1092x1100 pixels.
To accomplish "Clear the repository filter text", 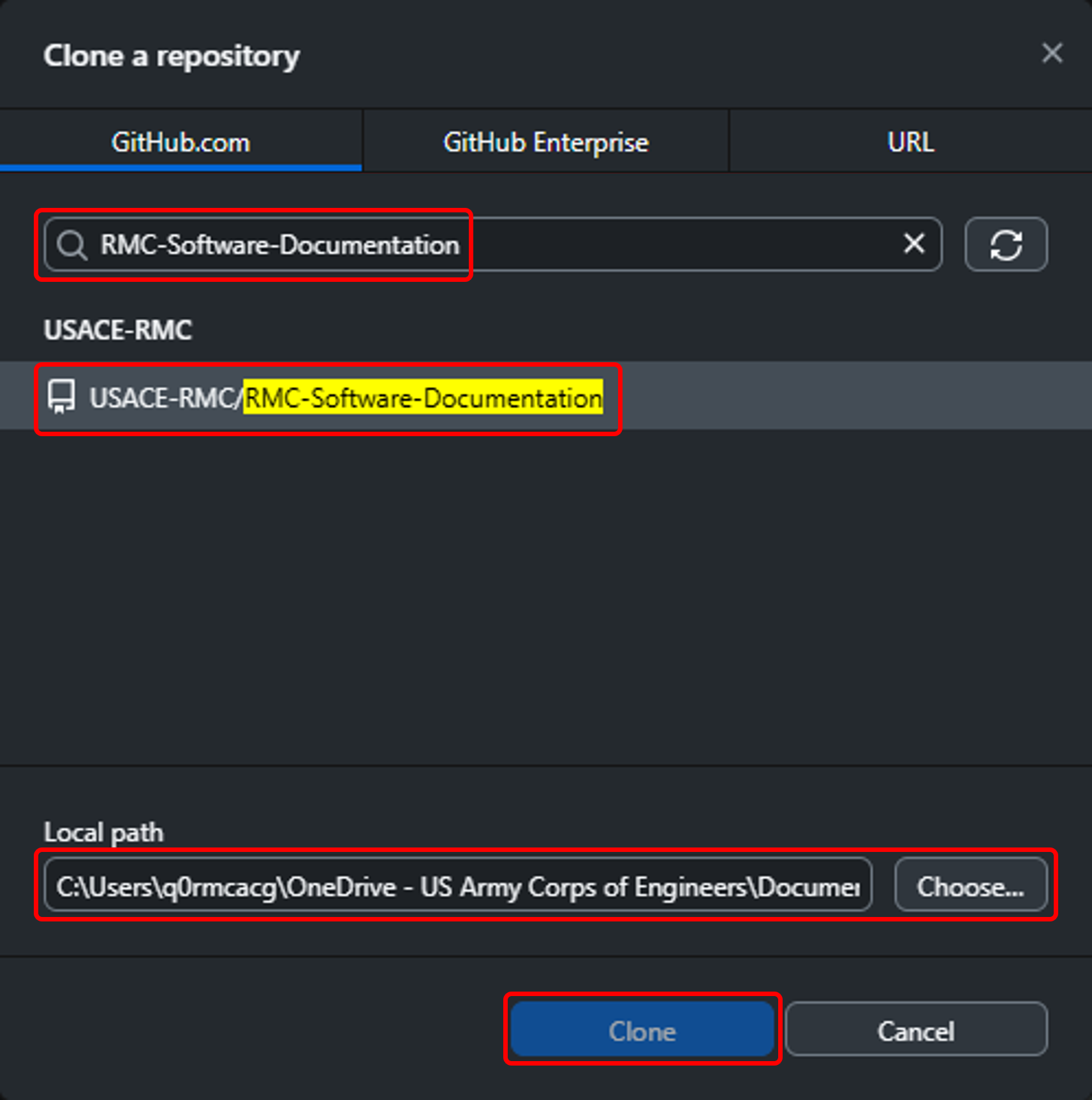I will click(914, 244).
